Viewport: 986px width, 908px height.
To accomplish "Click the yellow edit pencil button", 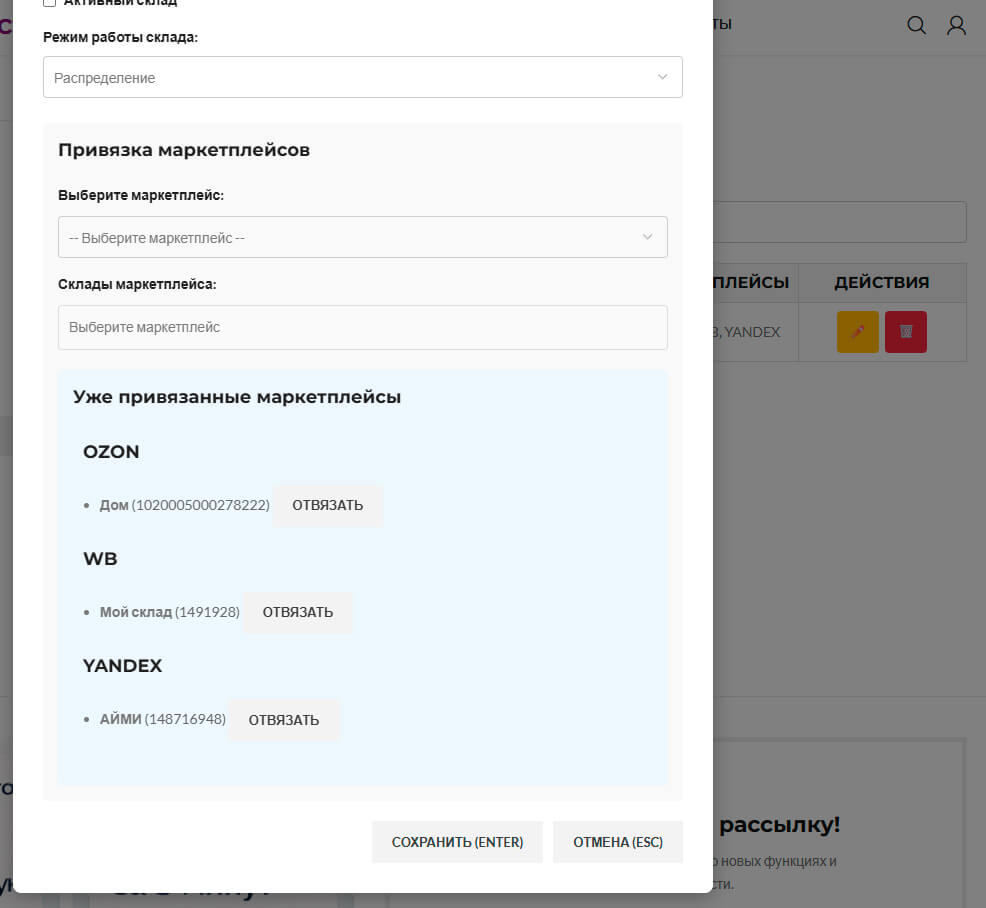I will (x=858, y=331).
